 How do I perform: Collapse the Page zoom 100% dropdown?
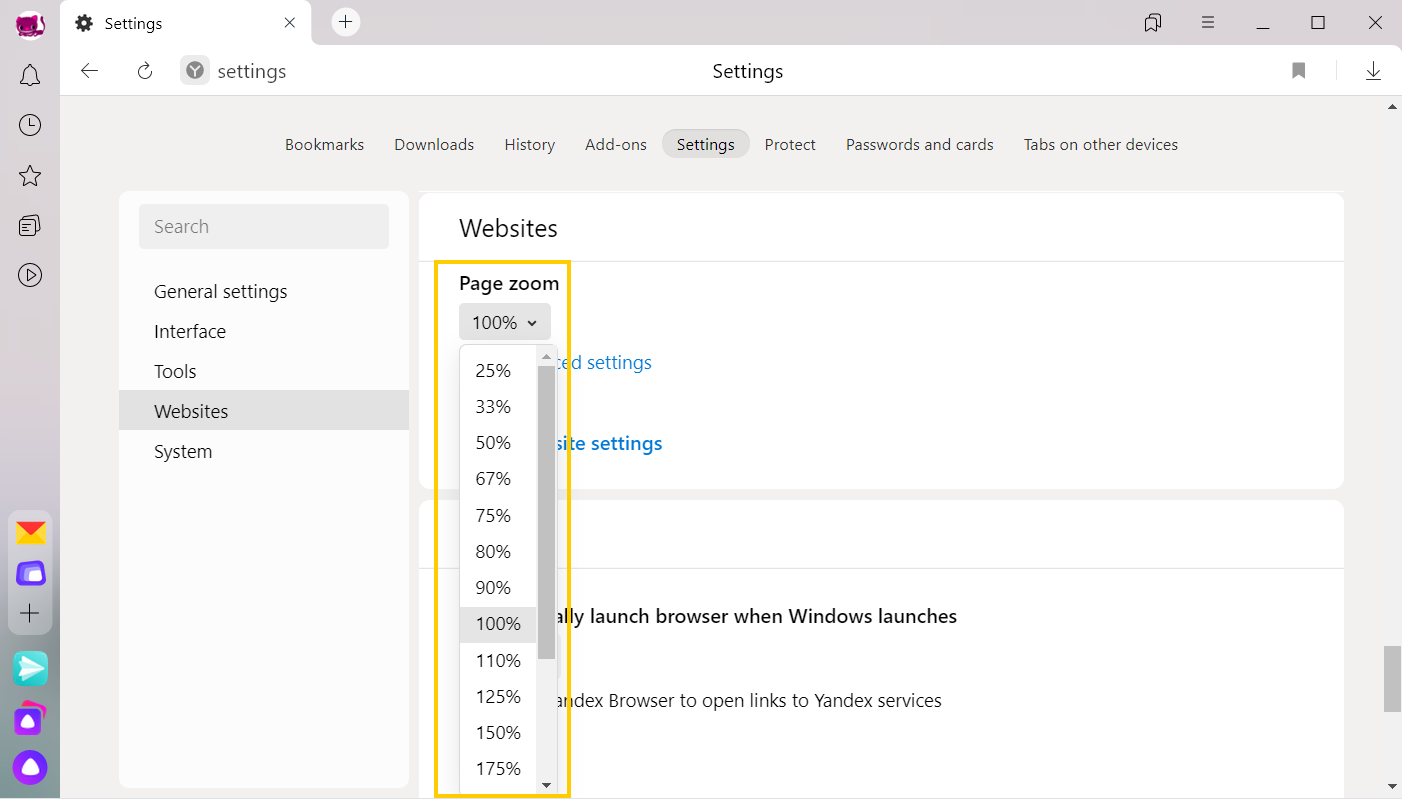coord(505,322)
